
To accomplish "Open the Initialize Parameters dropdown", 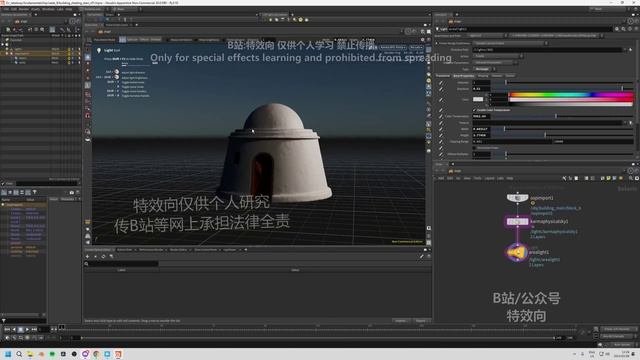I will [x=496, y=62].
